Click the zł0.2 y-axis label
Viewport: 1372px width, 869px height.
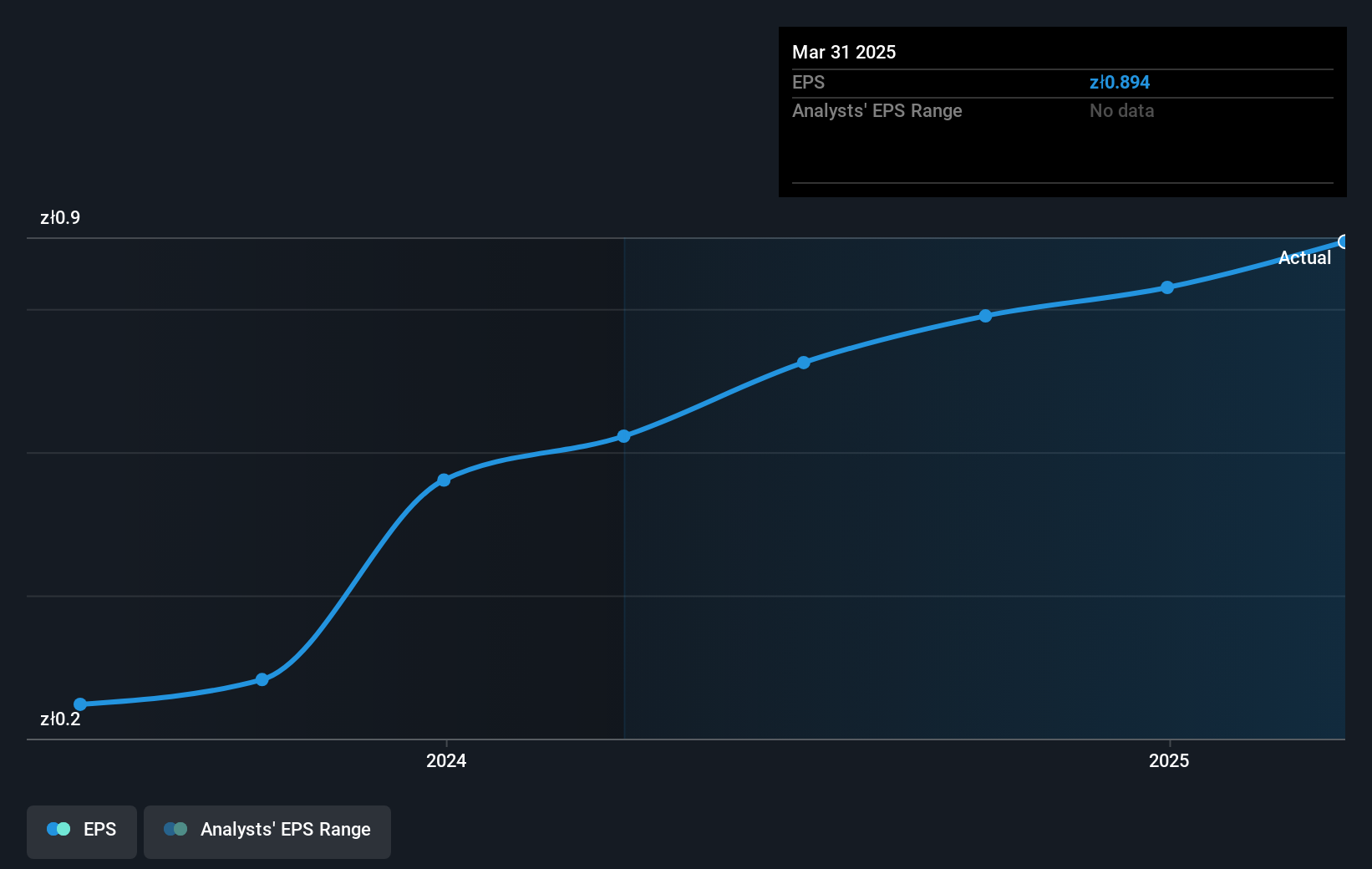pyautogui.click(x=60, y=719)
